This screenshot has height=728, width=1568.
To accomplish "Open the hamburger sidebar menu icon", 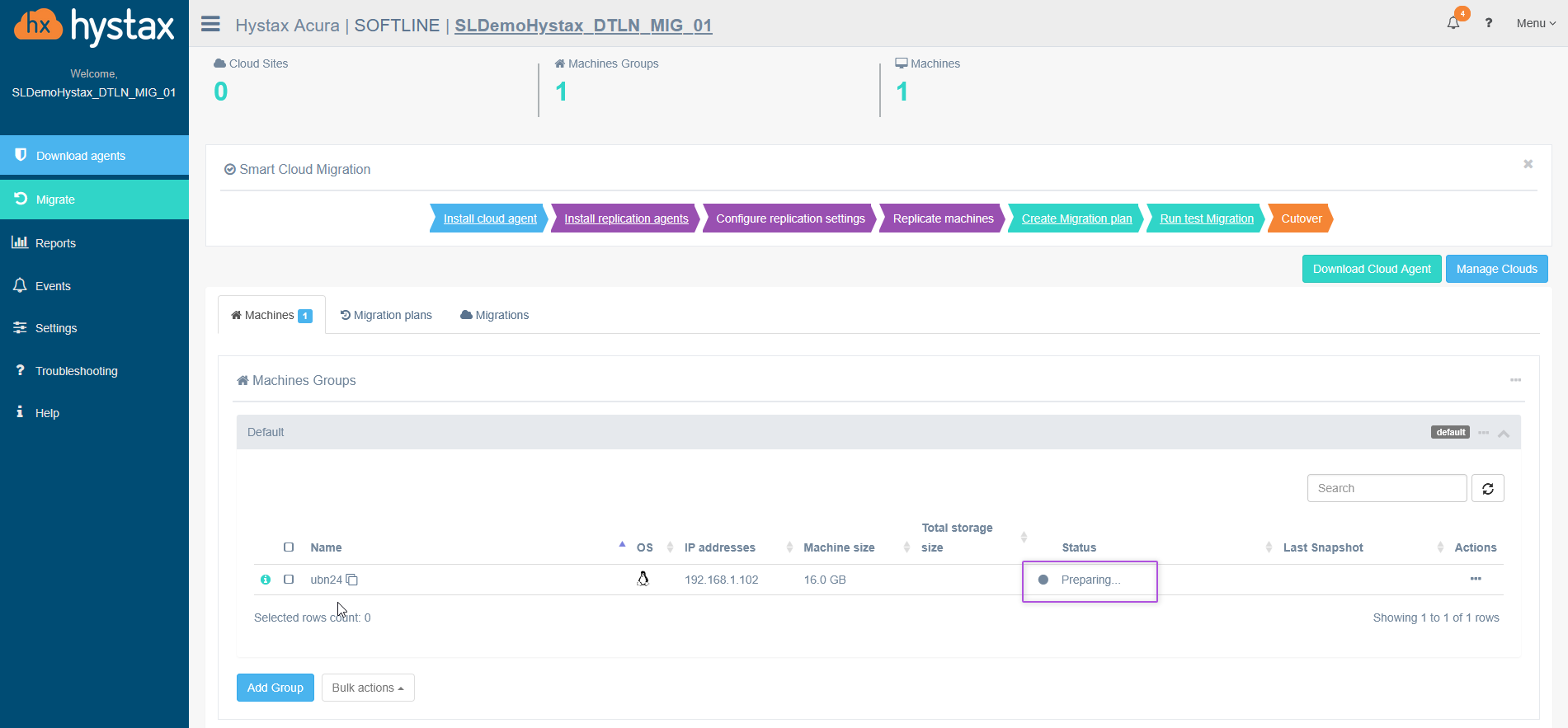I will (210, 24).
